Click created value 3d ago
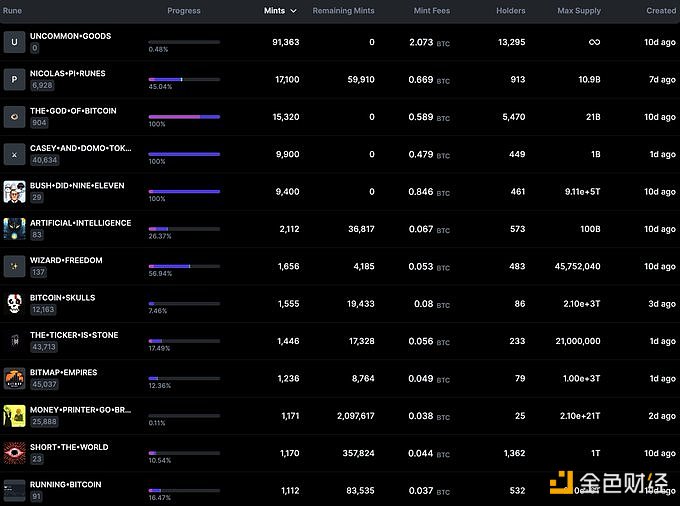Screen dimensions: 680x506 click(662, 304)
